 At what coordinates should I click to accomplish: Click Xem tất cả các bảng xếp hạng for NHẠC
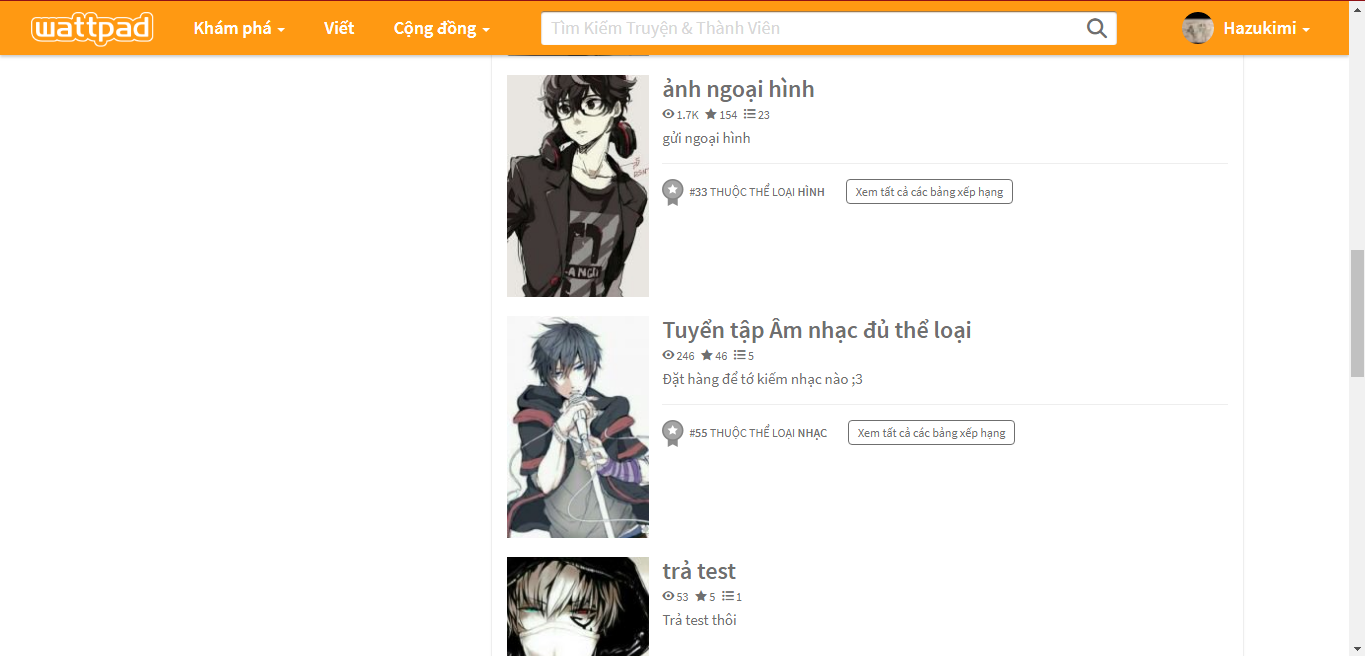click(x=931, y=433)
